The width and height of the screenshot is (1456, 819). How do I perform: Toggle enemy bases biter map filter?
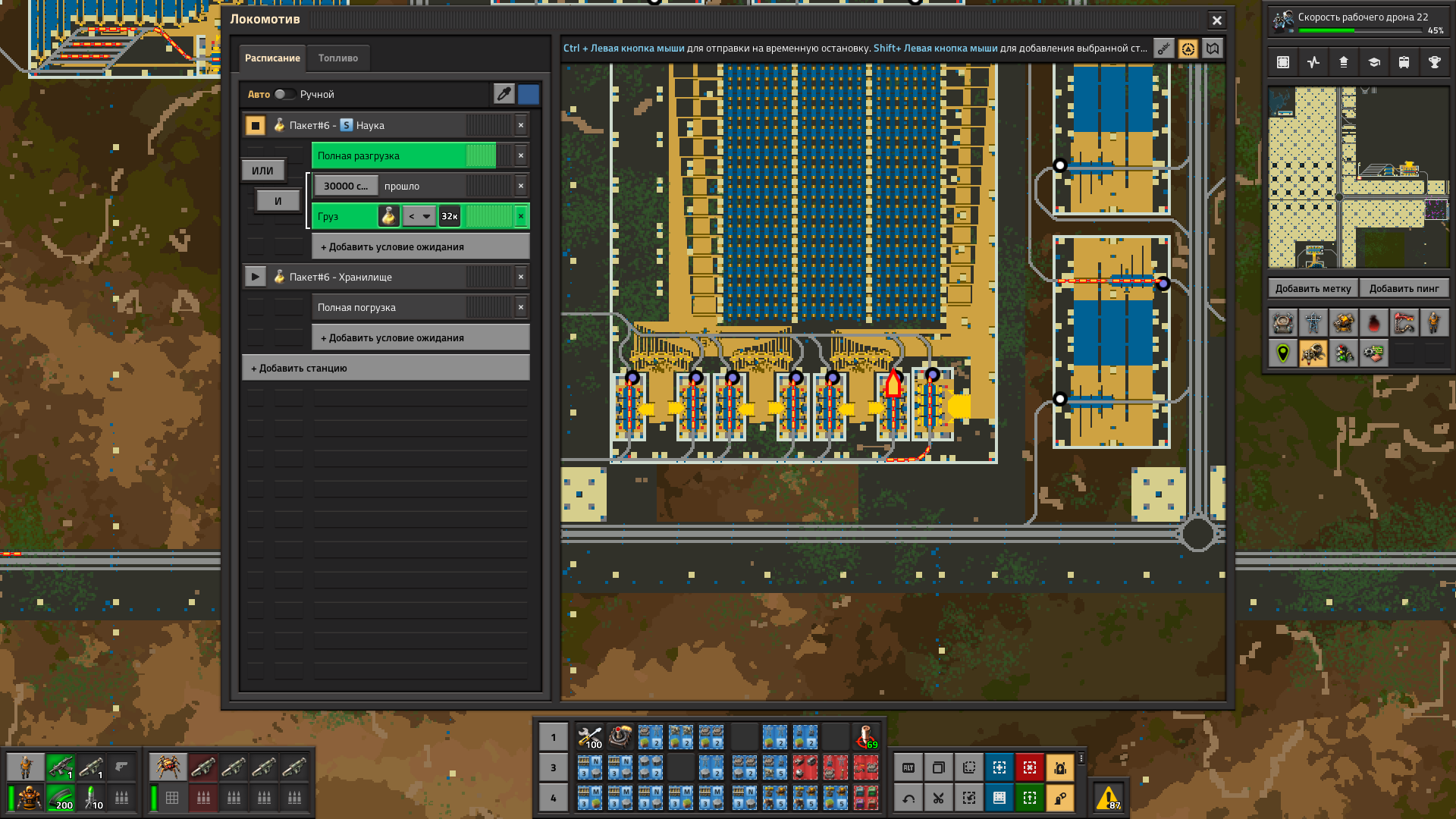coord(1313,353)
